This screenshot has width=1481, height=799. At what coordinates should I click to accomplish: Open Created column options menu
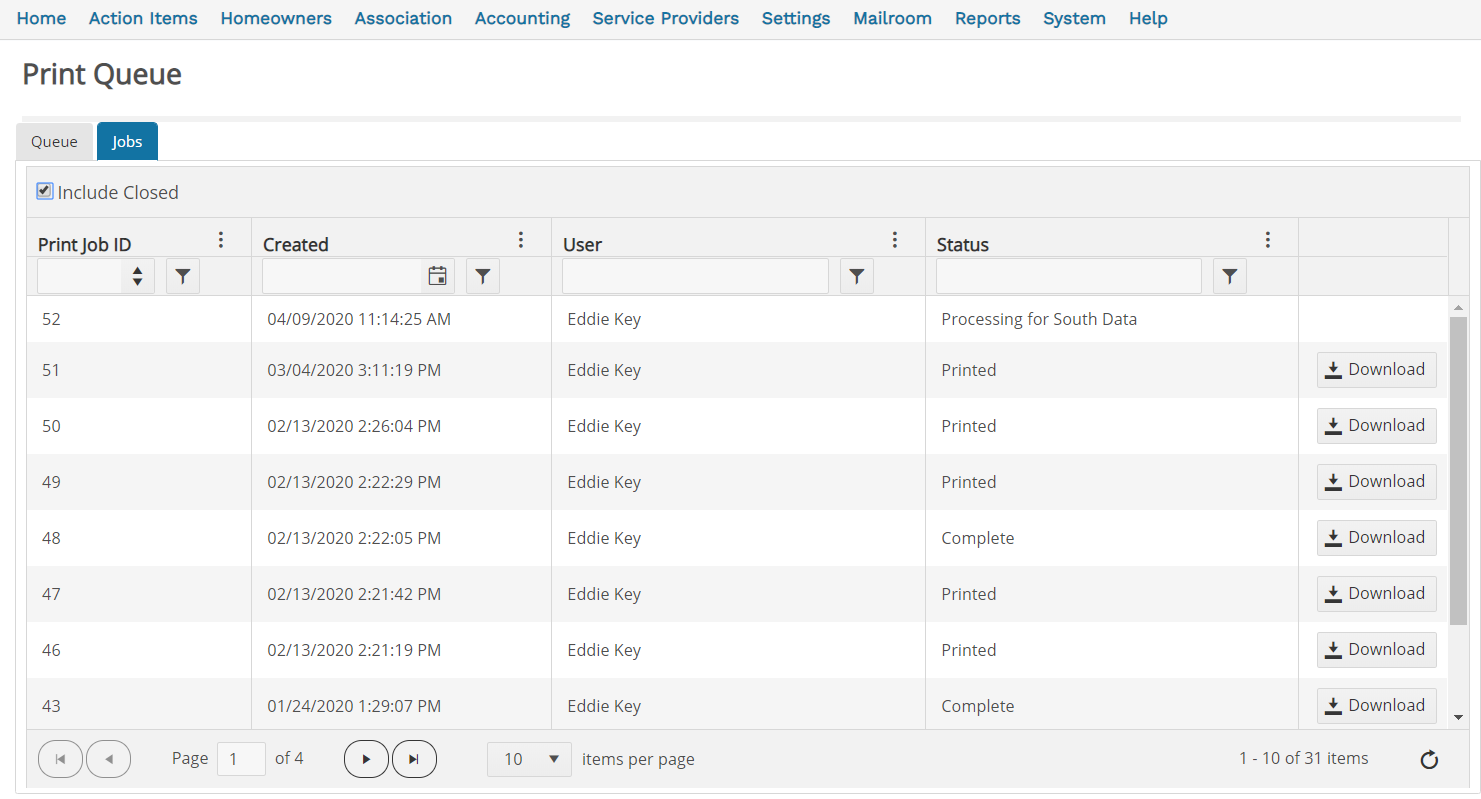click(x=520, y=240)
